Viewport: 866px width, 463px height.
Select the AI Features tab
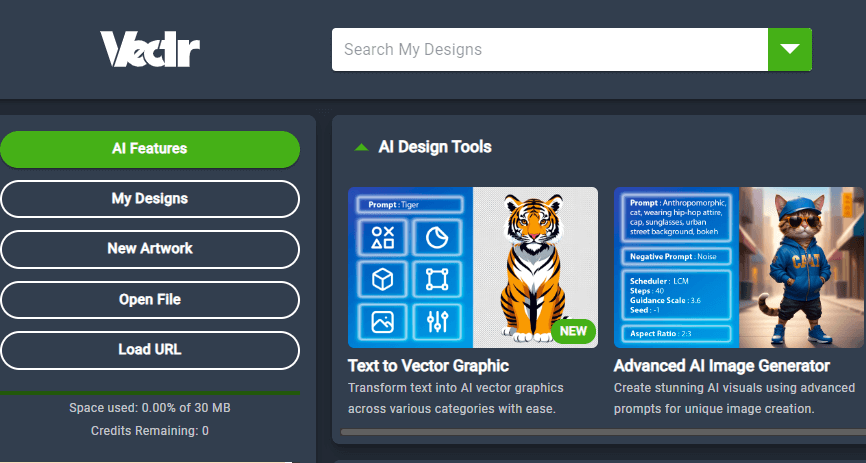[x=150, y=149]
